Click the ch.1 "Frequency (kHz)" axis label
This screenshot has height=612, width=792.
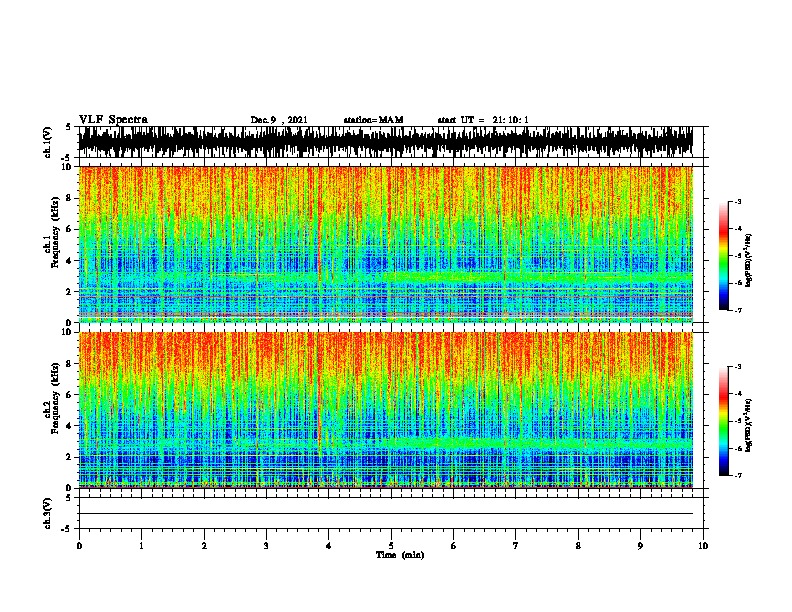click(55, 233)
